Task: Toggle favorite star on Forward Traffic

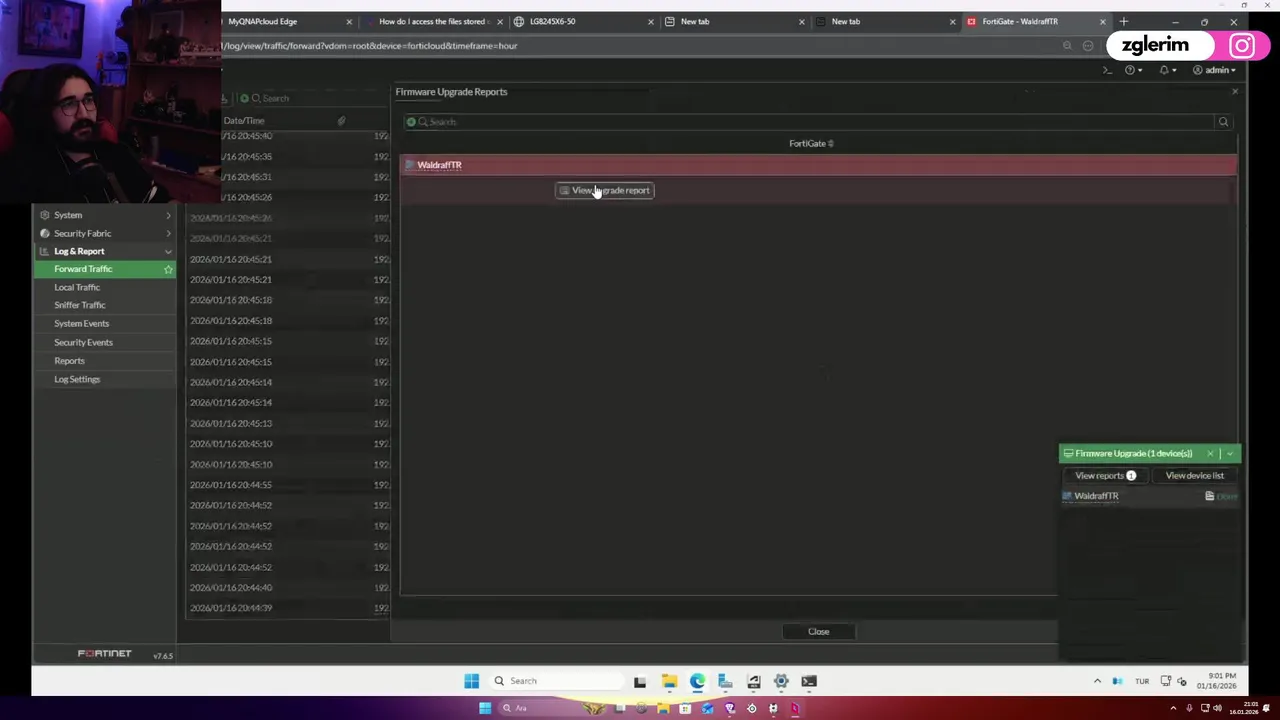Action: point(168,269)
